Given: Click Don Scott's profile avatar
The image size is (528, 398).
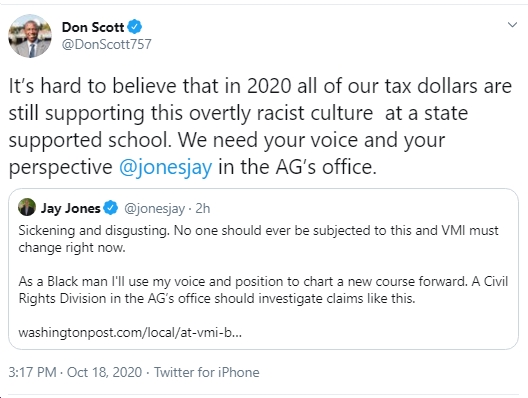Looking at the screenshot, I should point(30,36).
